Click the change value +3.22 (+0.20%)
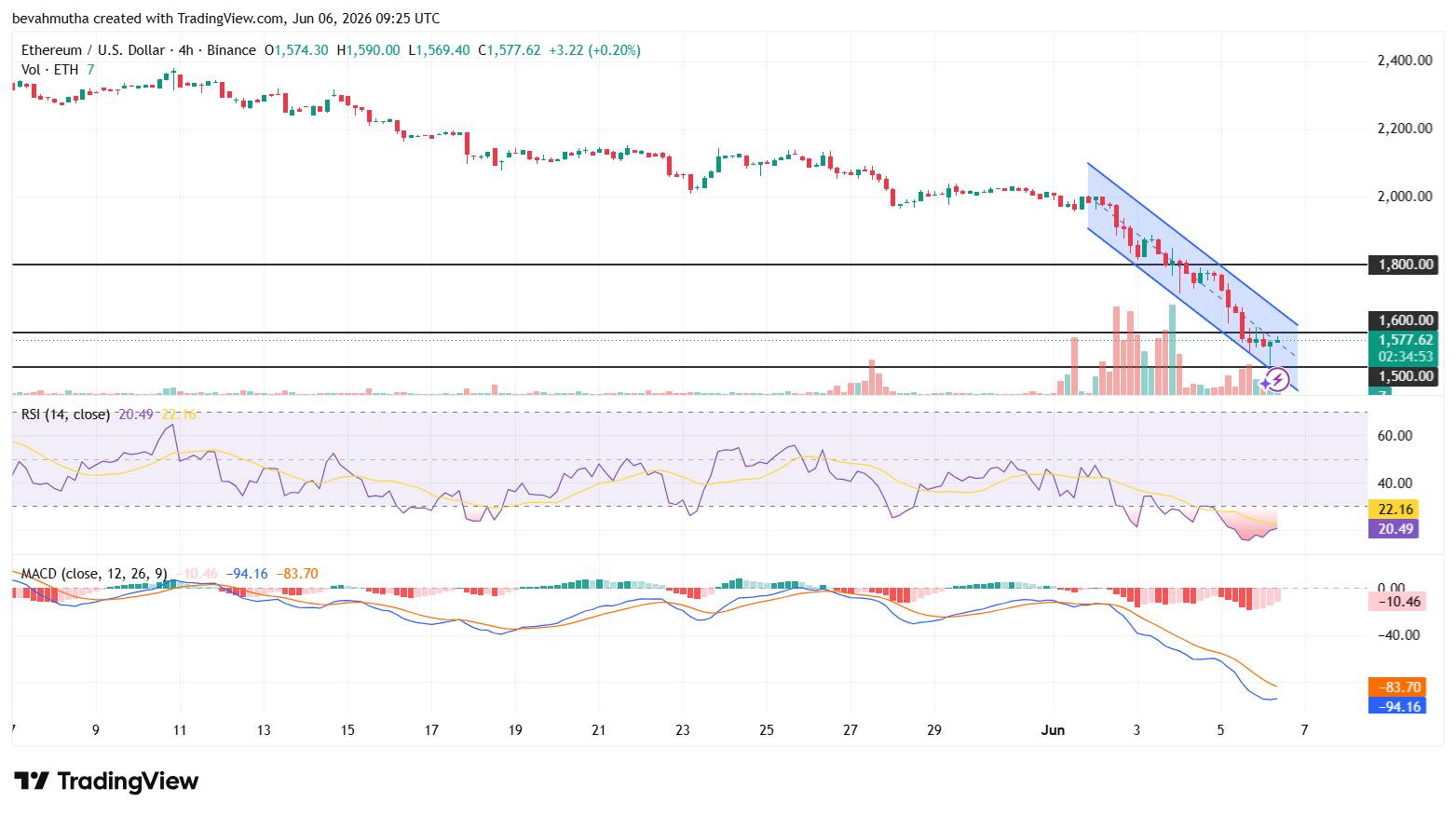 pyautogui.click(x=594, y=50)
